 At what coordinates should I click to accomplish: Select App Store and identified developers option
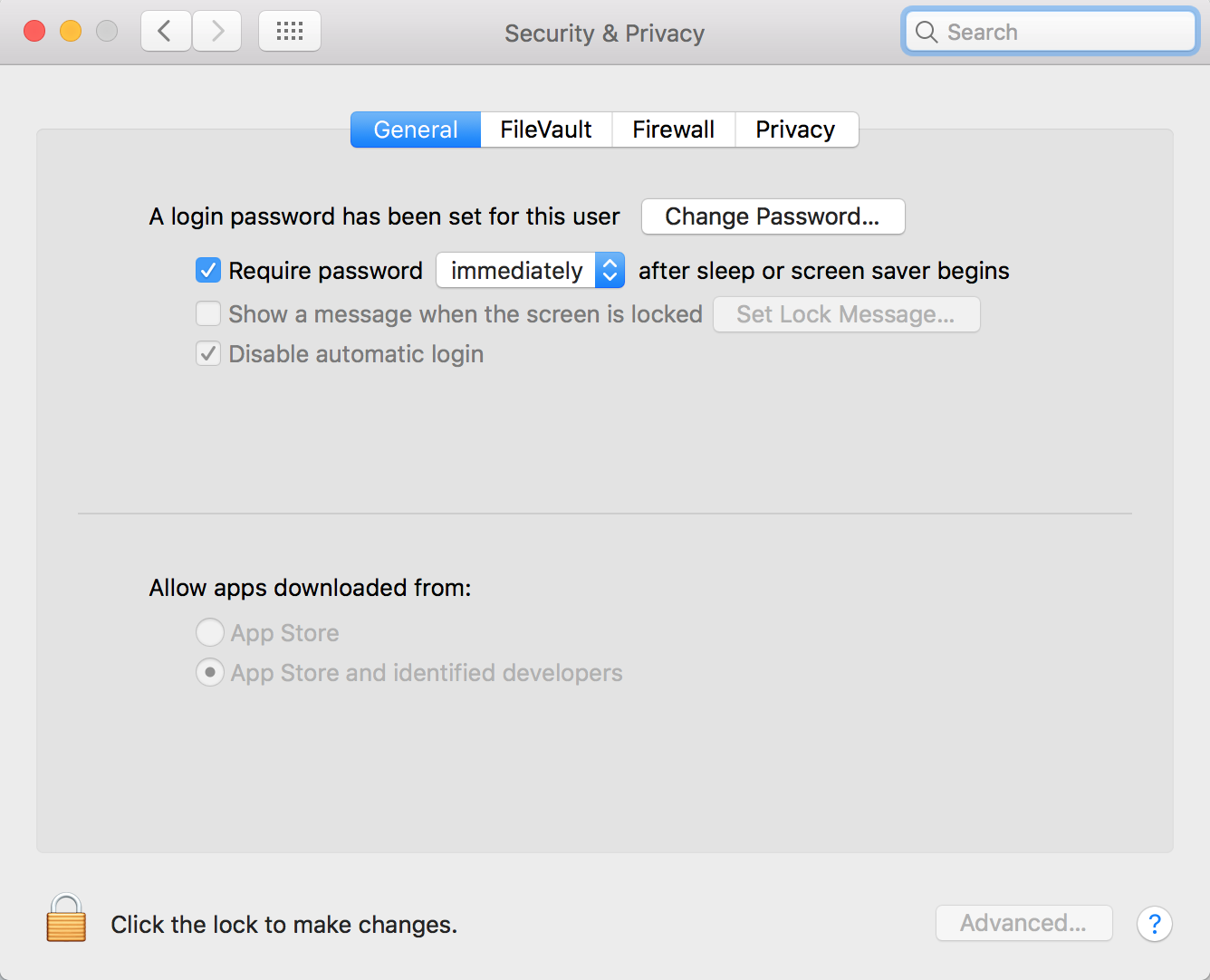click(209, 672)
